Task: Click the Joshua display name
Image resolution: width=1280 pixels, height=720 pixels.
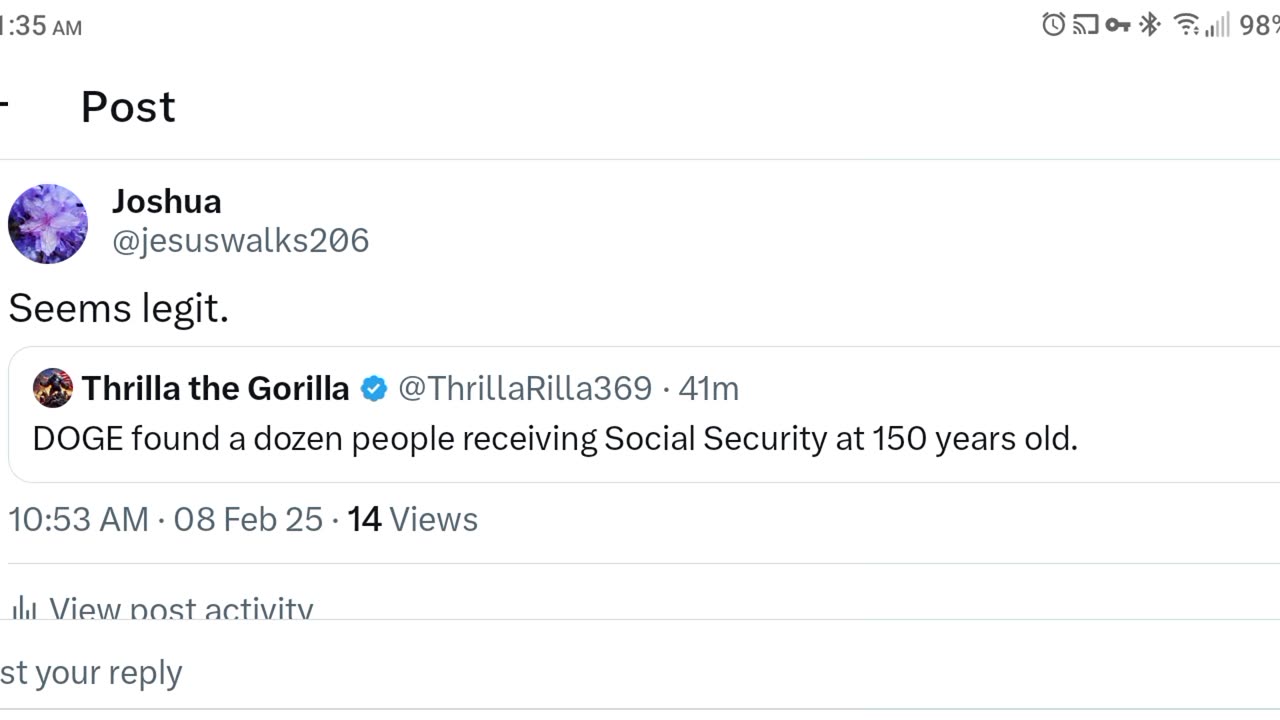Action: pos(166,201)
